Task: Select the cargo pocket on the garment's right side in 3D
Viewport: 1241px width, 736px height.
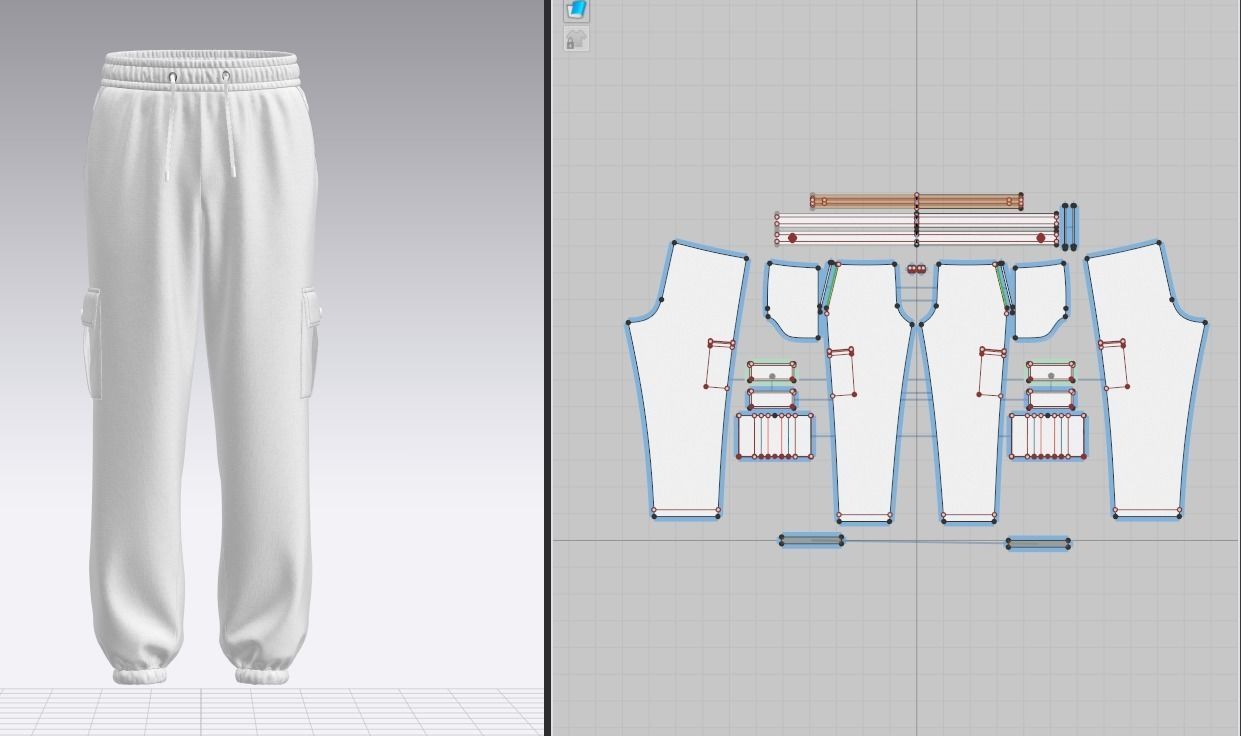Action: tap(310, 343)
